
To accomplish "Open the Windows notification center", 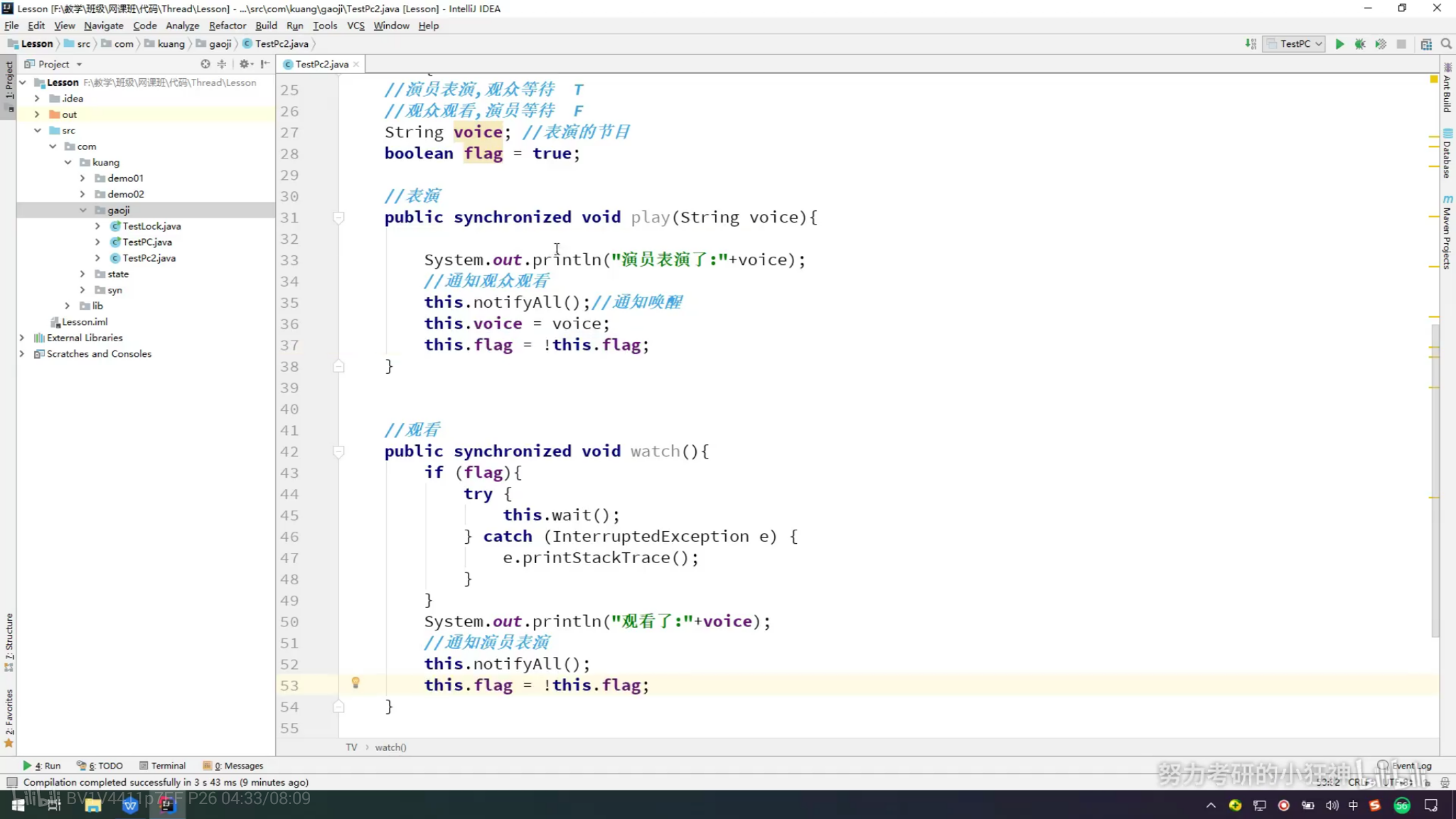I will (x=1431, y=805).
